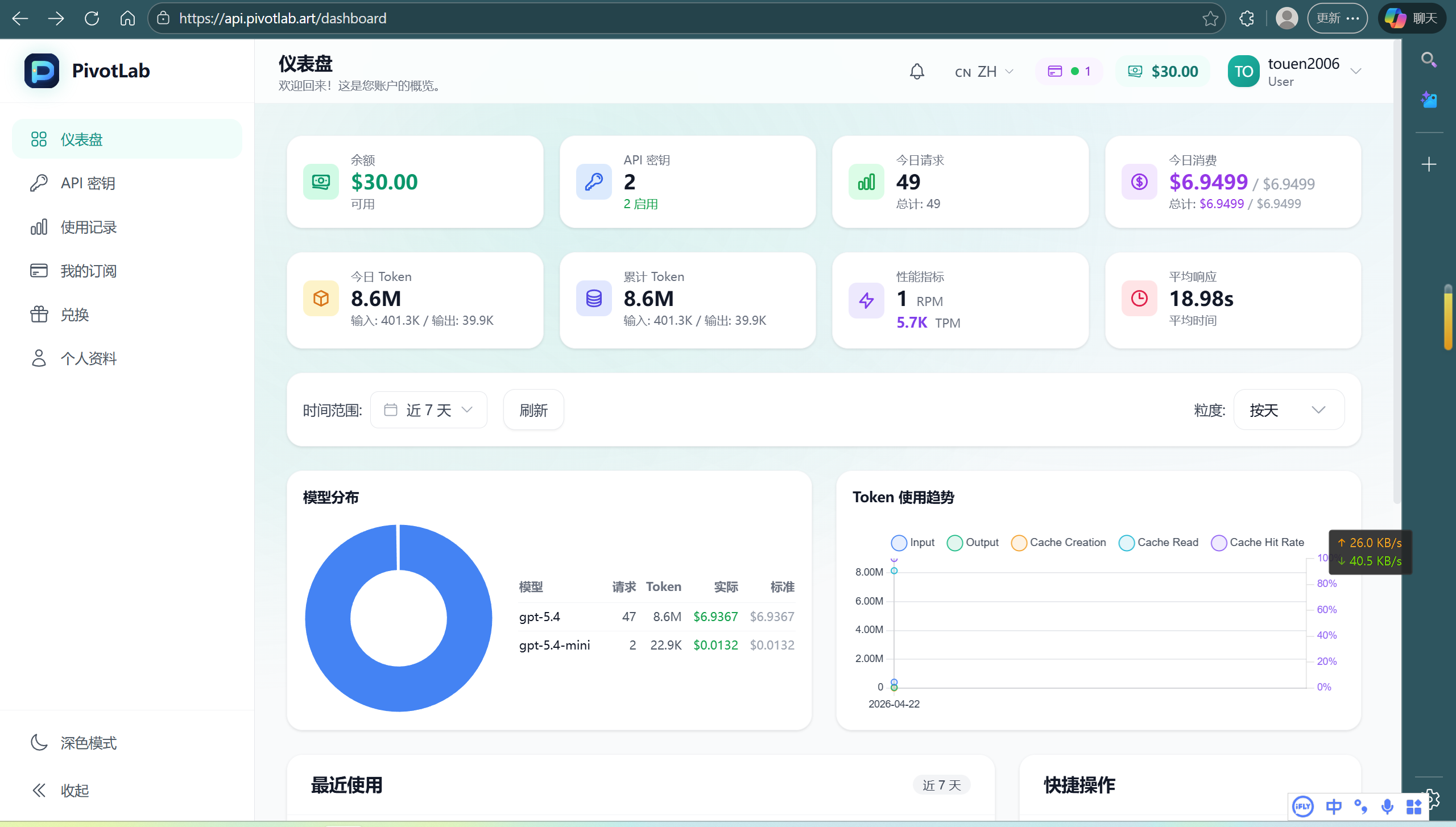
Task: Click the subscription badge showing 1
Action: pyautogui.click(x=1069, y=72)
